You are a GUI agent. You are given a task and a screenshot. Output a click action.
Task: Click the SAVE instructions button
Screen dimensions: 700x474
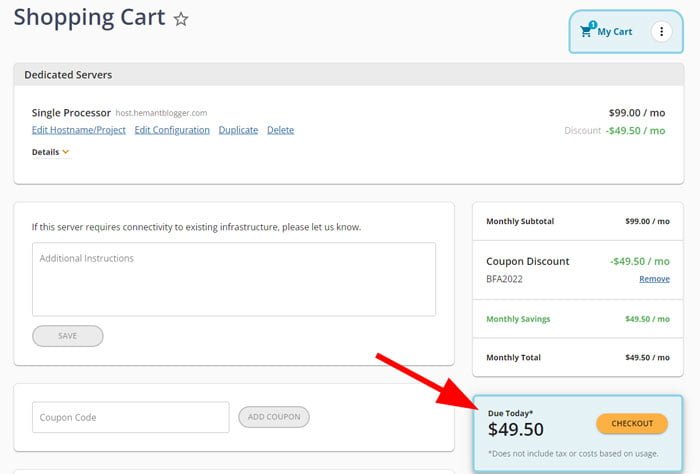[x=67, y=336]
